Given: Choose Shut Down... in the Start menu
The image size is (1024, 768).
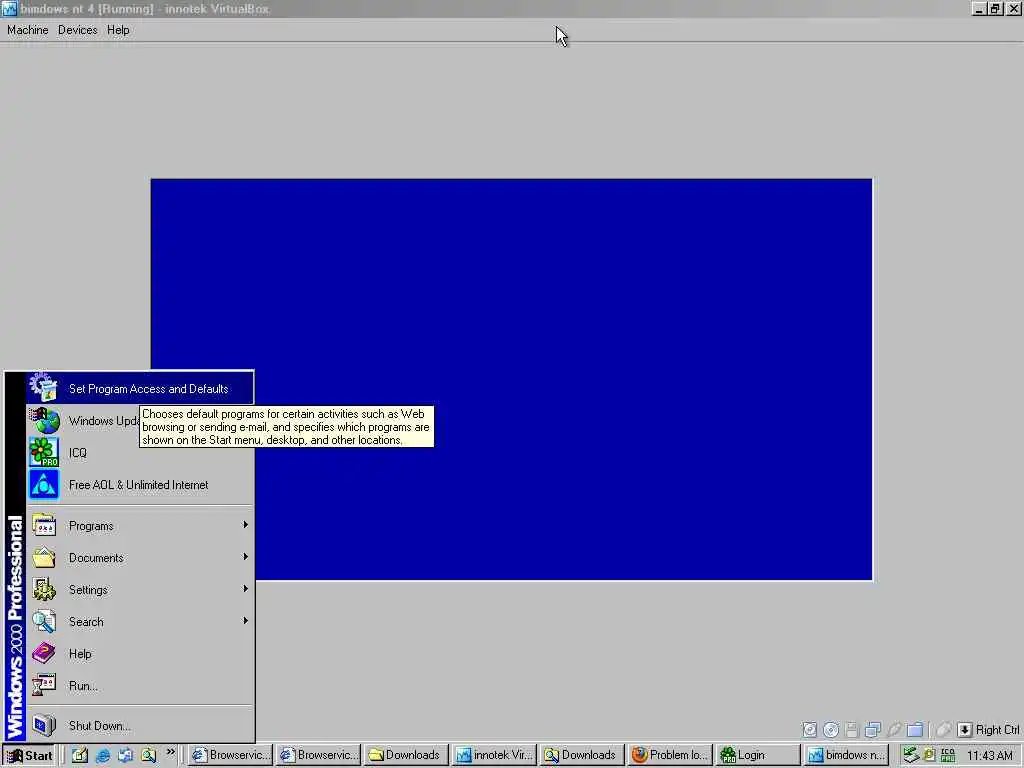Looking at the screenshot, I should pos(140,726).
